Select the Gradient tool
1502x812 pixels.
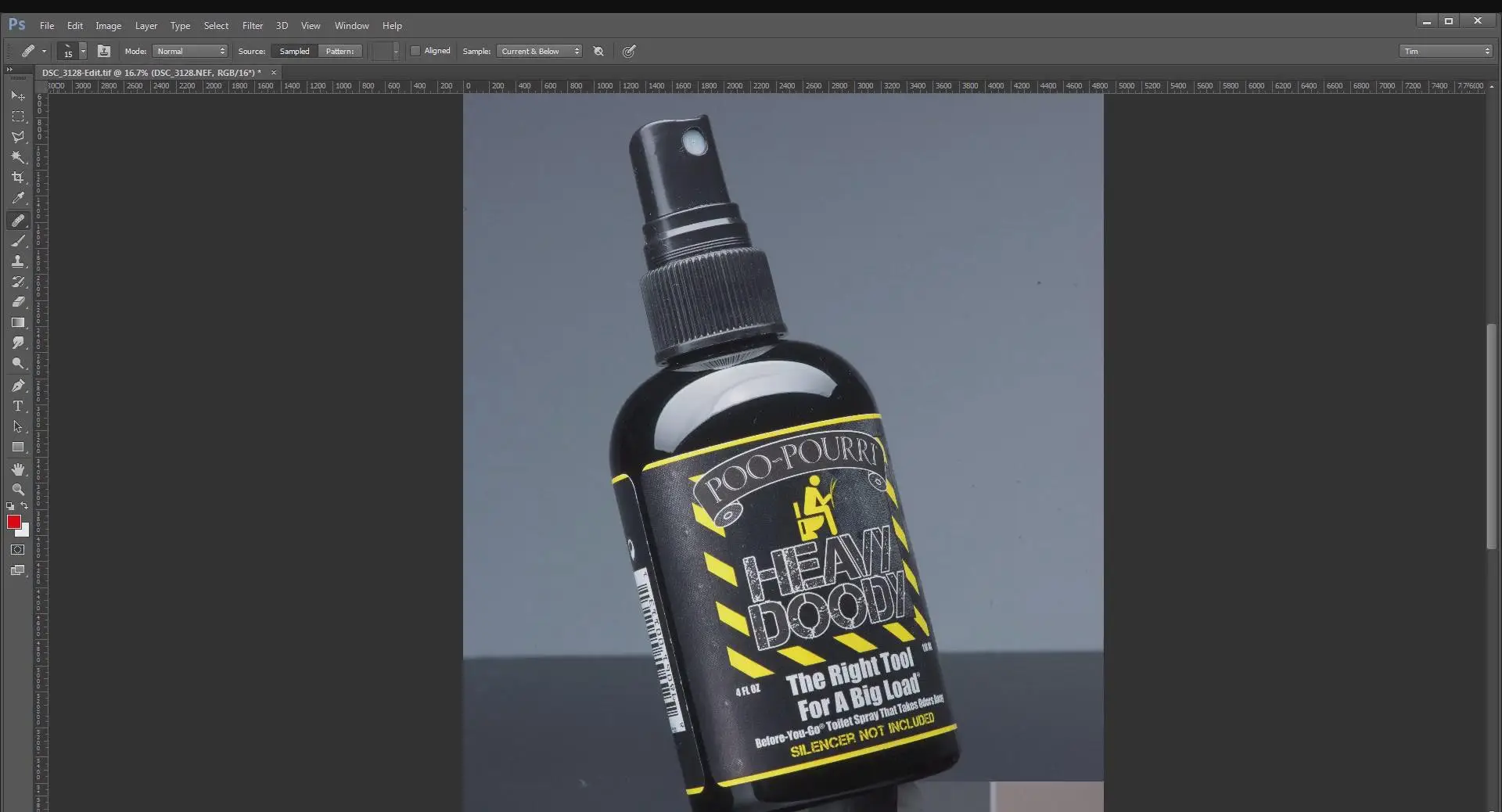point(17,322)
